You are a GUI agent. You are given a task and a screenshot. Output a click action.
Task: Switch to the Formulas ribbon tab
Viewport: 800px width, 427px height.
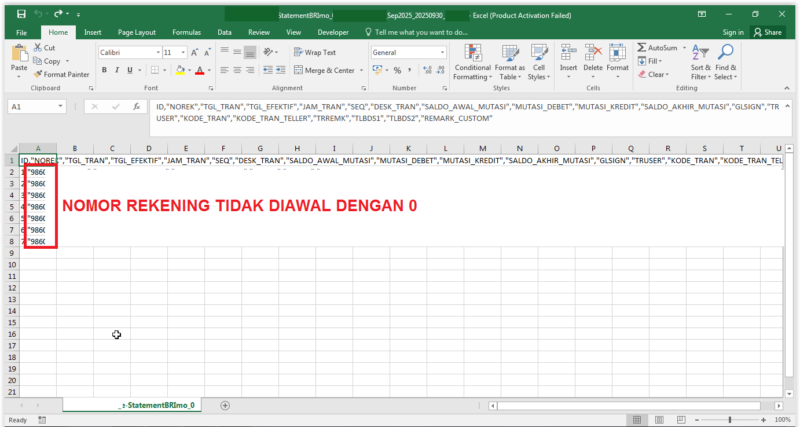click(187, 32)
